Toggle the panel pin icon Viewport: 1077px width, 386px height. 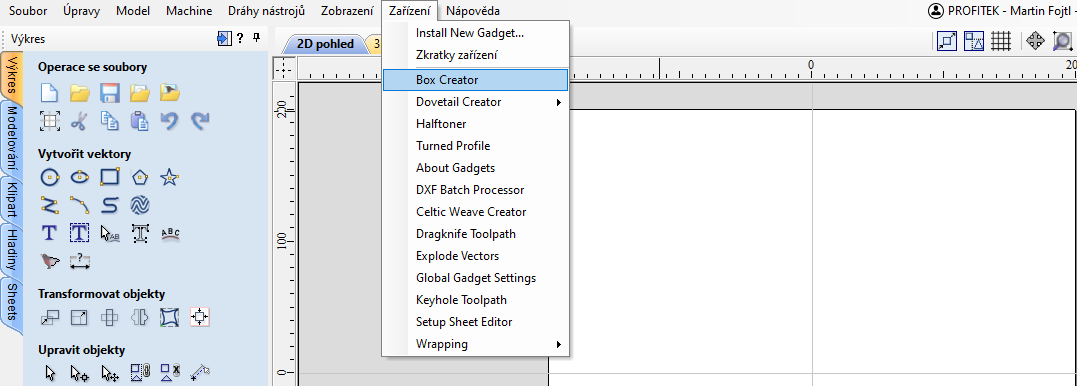pos(256,38)
